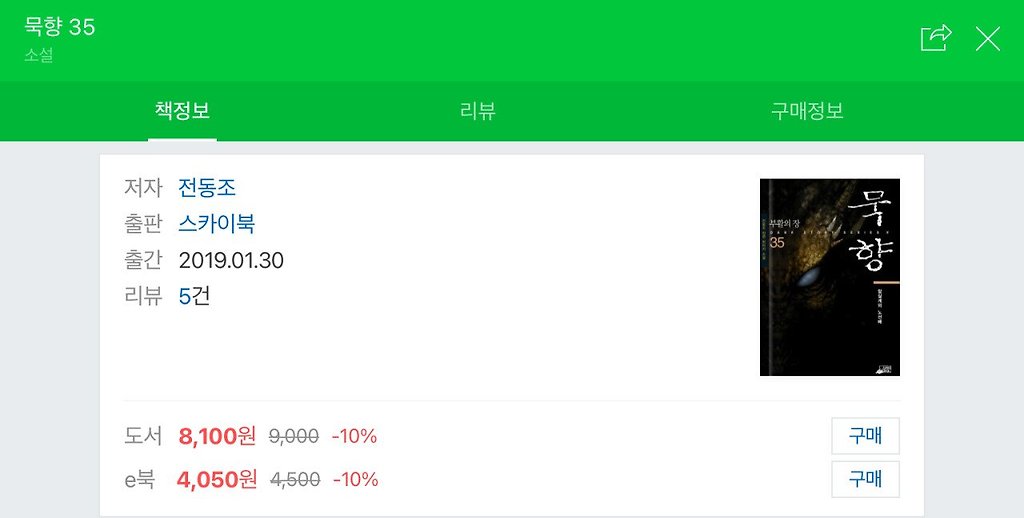Close the book info panel
This screenshot has width=1024, height=518.
[x=987, y=39]
